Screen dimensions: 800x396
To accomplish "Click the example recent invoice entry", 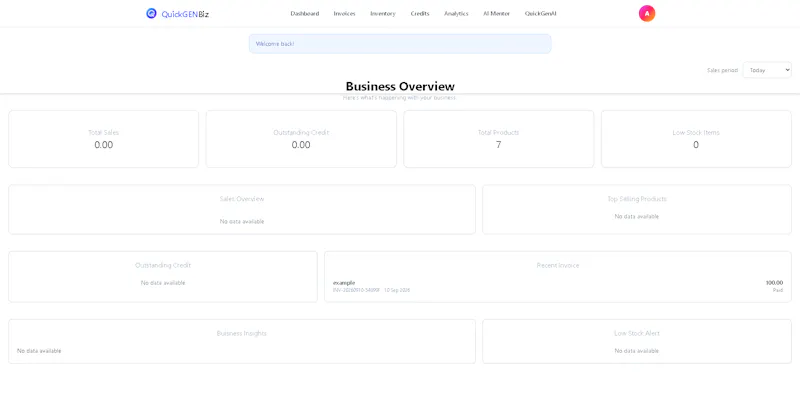I will (558, 286).
